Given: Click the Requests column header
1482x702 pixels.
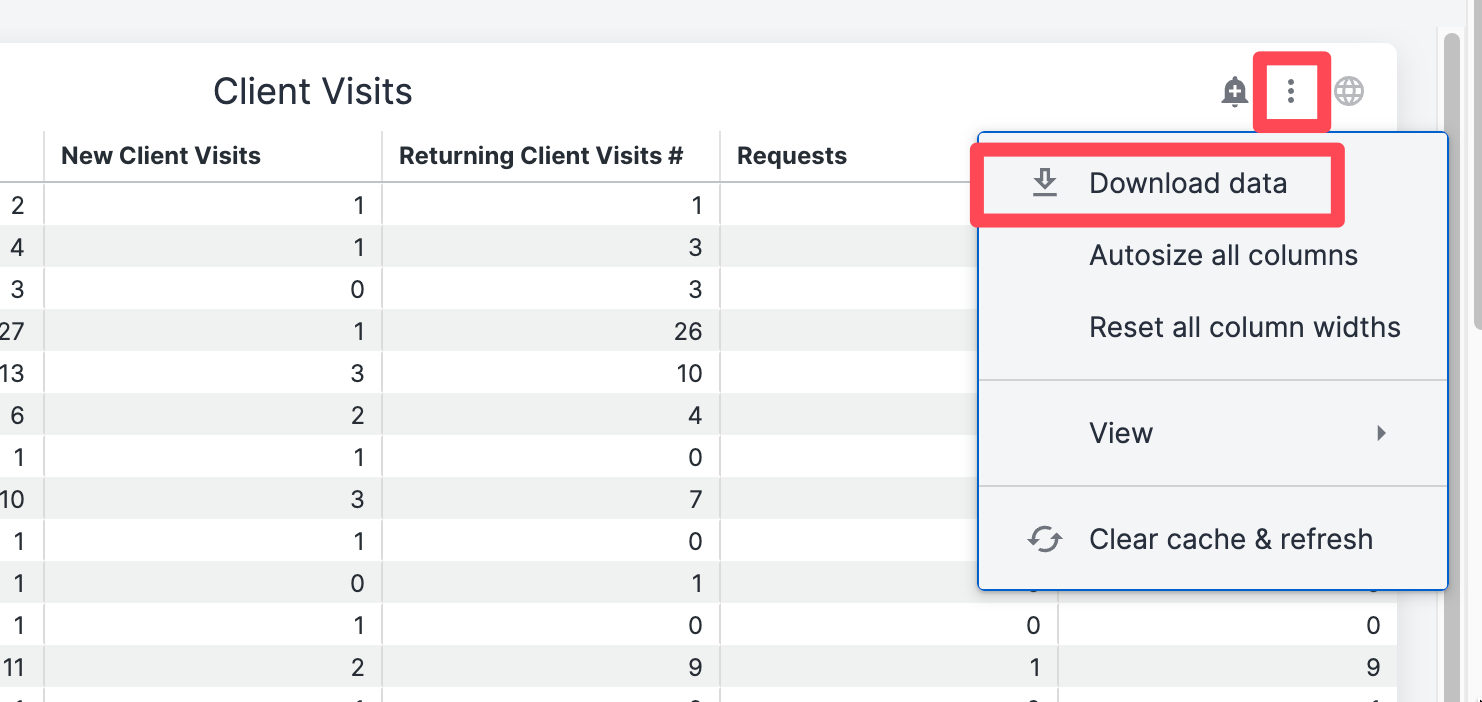Looking at the screenshot, I should click(x=792, y=156).
